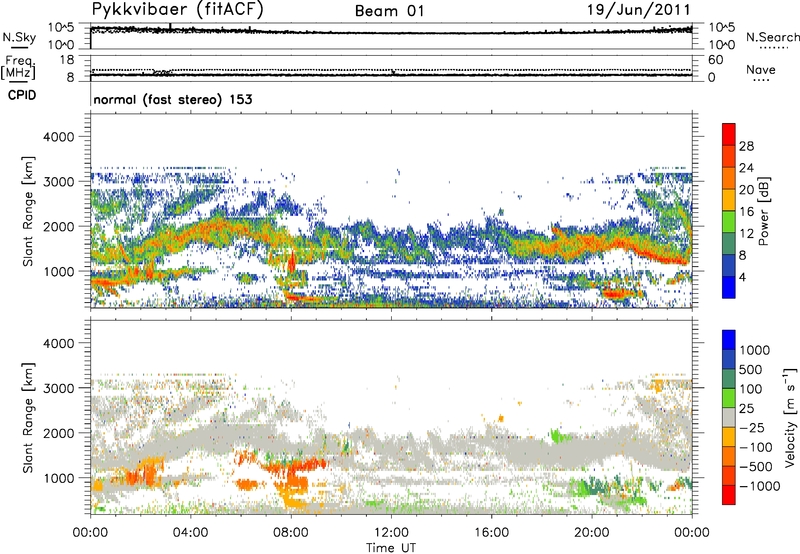The height and width of the screenshot is (554, 800).
Task: Click the "500" velocity colorbar label
Action: 750,369
